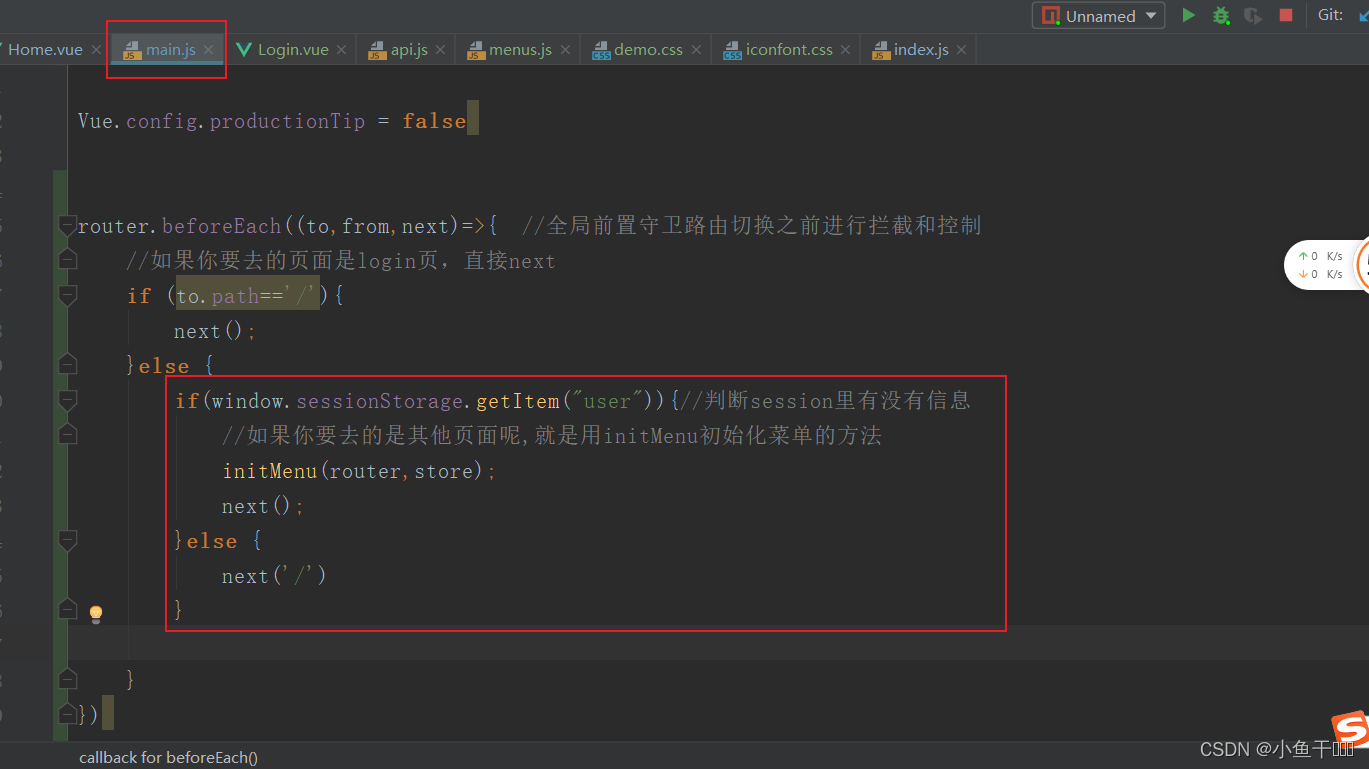The height and width of the screenshot is (769, 1369).
Task: Close the api.js tab
Action: click(440, 49)
